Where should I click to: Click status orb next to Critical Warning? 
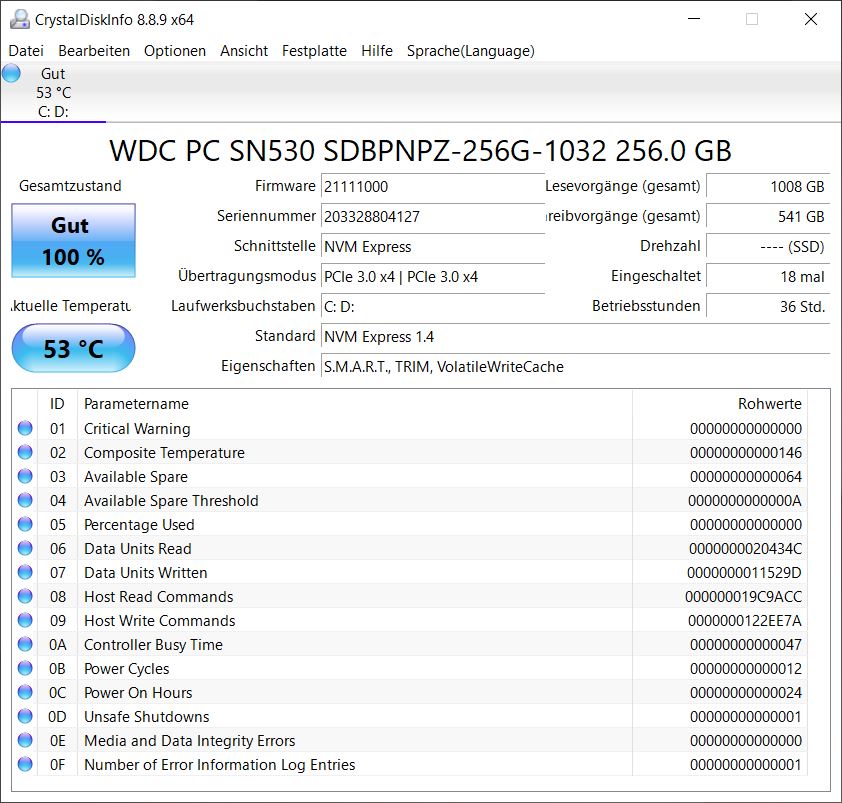click(25, 429)
